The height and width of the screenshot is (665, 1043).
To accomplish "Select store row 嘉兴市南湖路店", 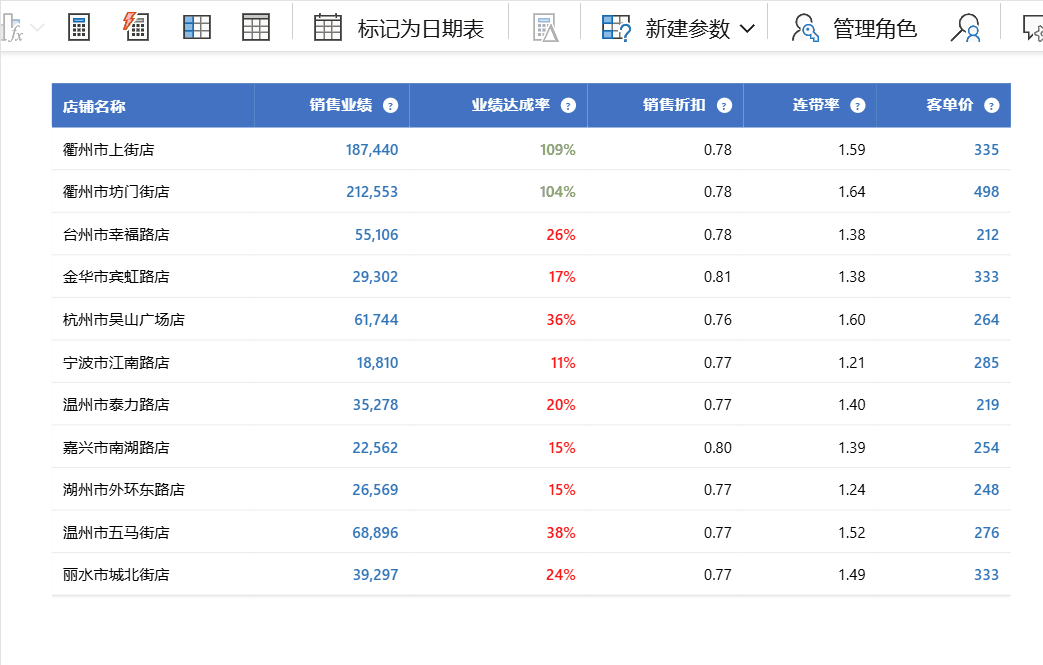I will [531, 448].
